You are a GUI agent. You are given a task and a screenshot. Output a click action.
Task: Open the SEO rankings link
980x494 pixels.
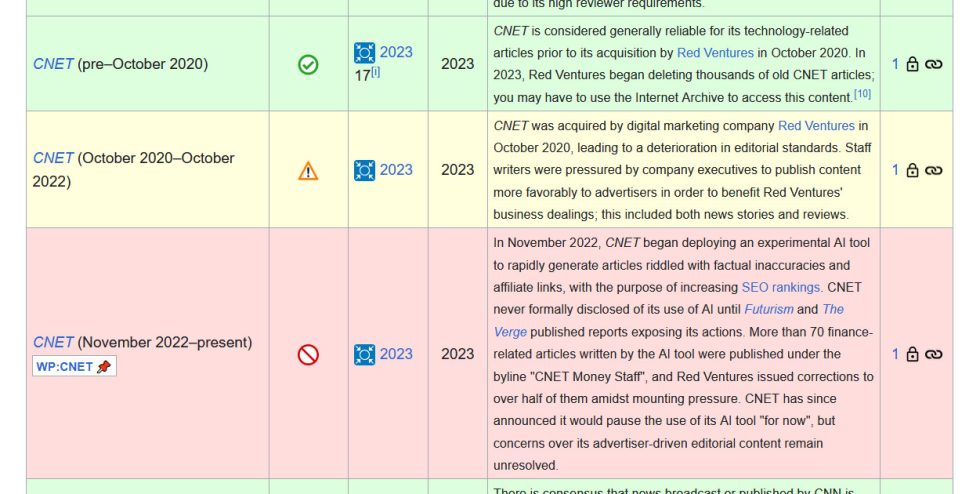pyautogui.click(x=781, y=287)
